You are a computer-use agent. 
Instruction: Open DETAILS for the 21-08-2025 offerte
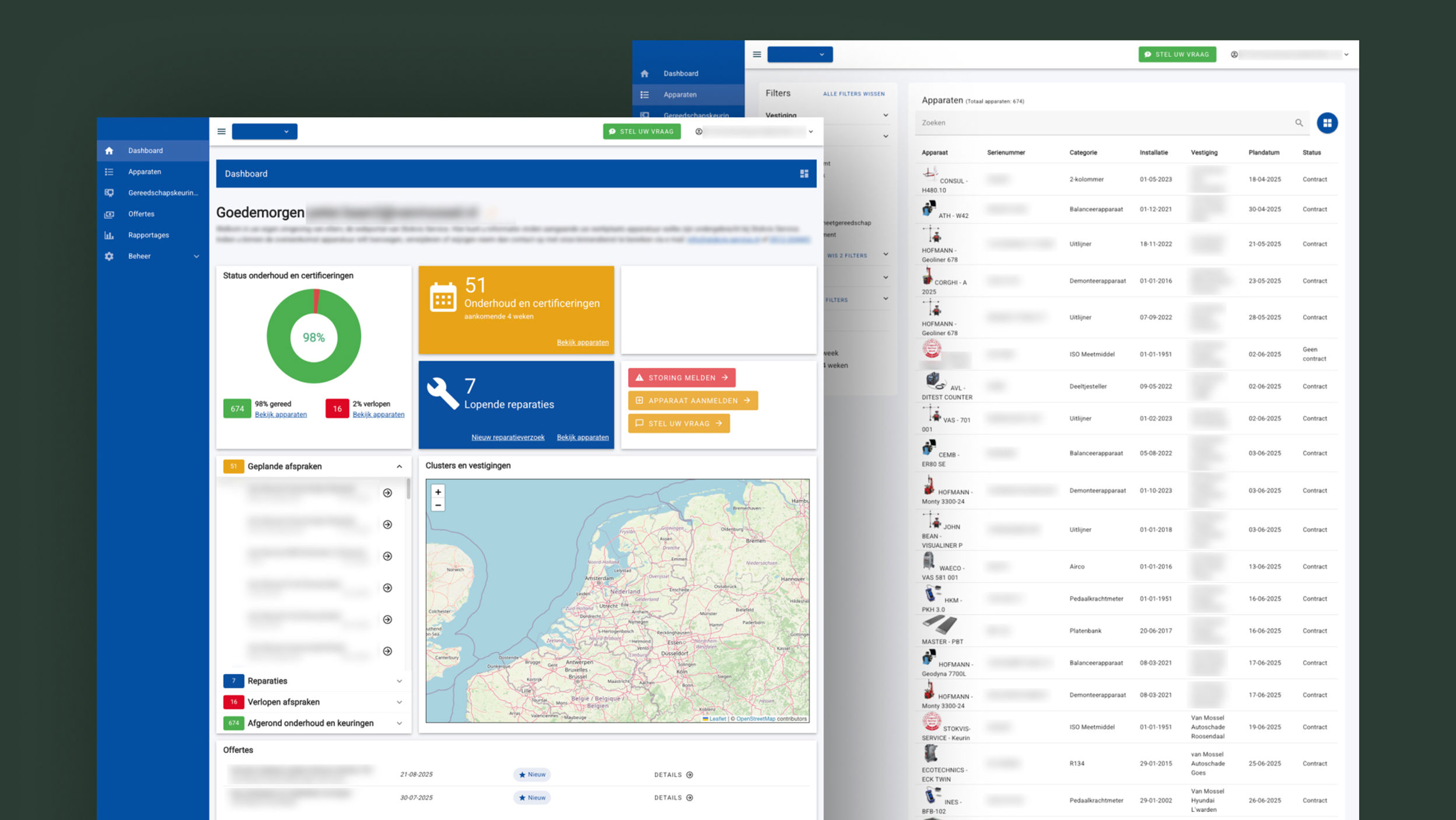[x=673, y=775]
